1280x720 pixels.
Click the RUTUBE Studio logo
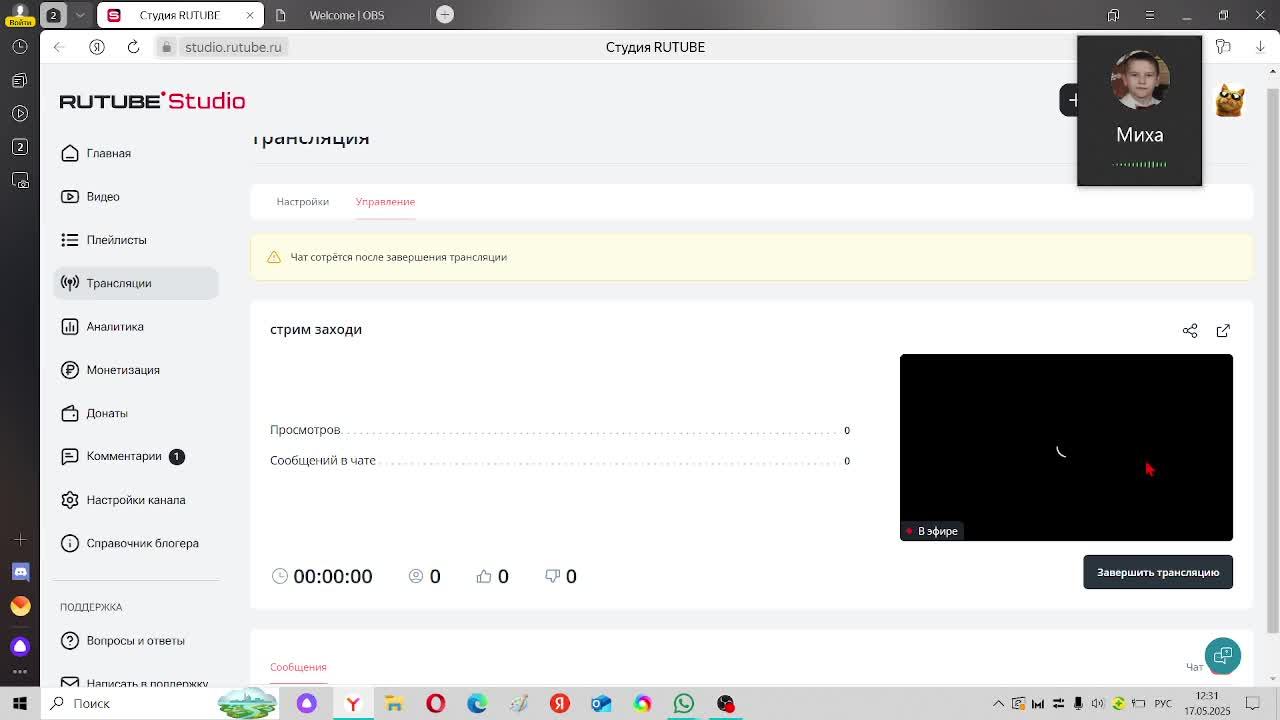point(152,101)
